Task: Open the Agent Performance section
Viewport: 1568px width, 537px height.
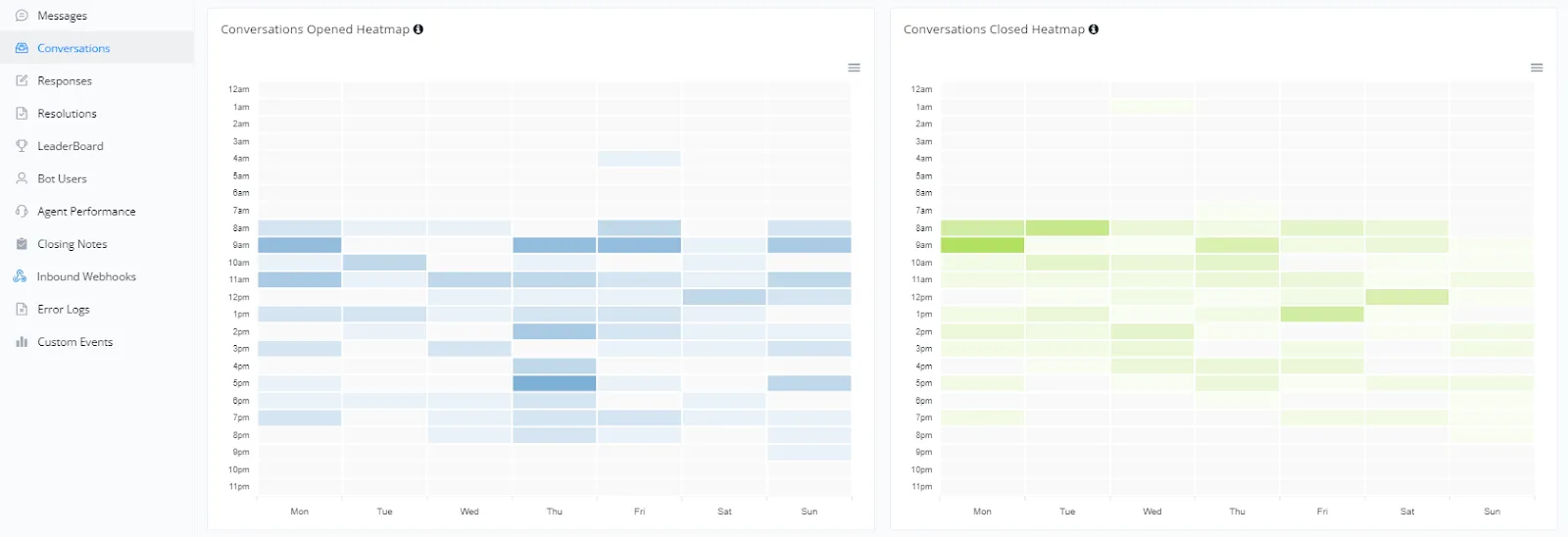Action: click(86, 212)
